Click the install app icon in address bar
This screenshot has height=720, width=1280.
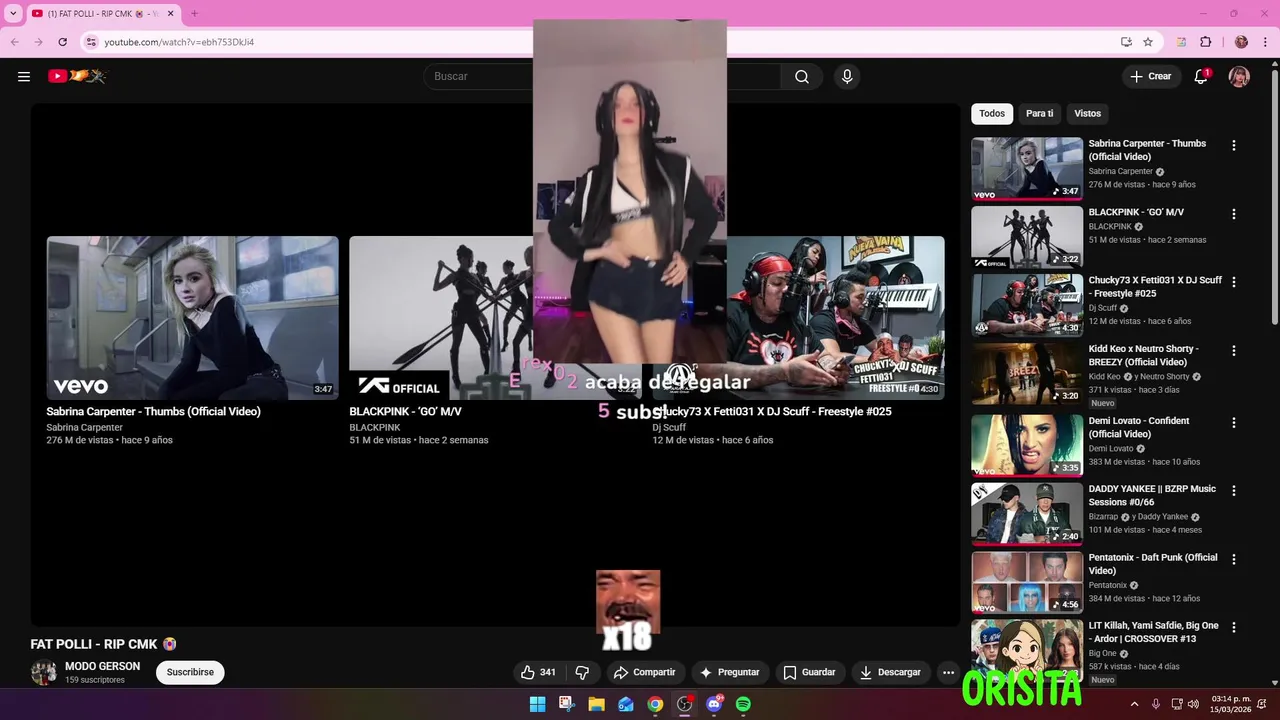pos(1126,42)
